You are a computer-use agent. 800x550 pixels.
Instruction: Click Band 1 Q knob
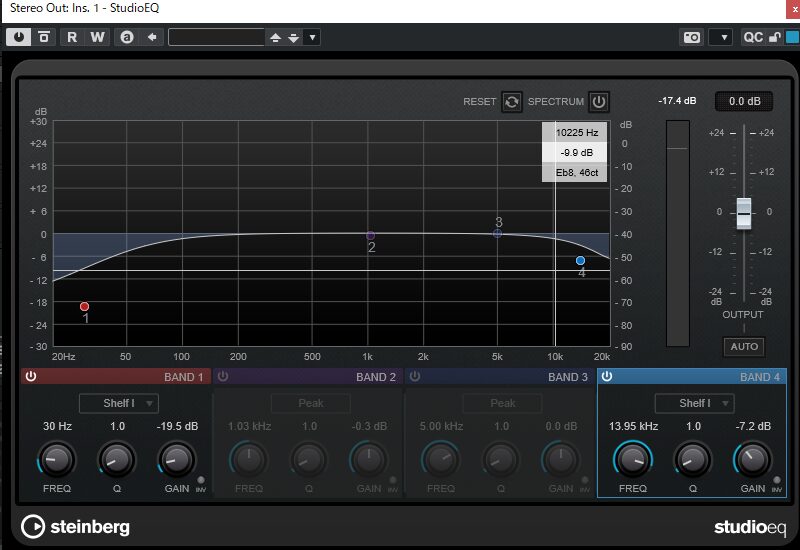point(117,459)
